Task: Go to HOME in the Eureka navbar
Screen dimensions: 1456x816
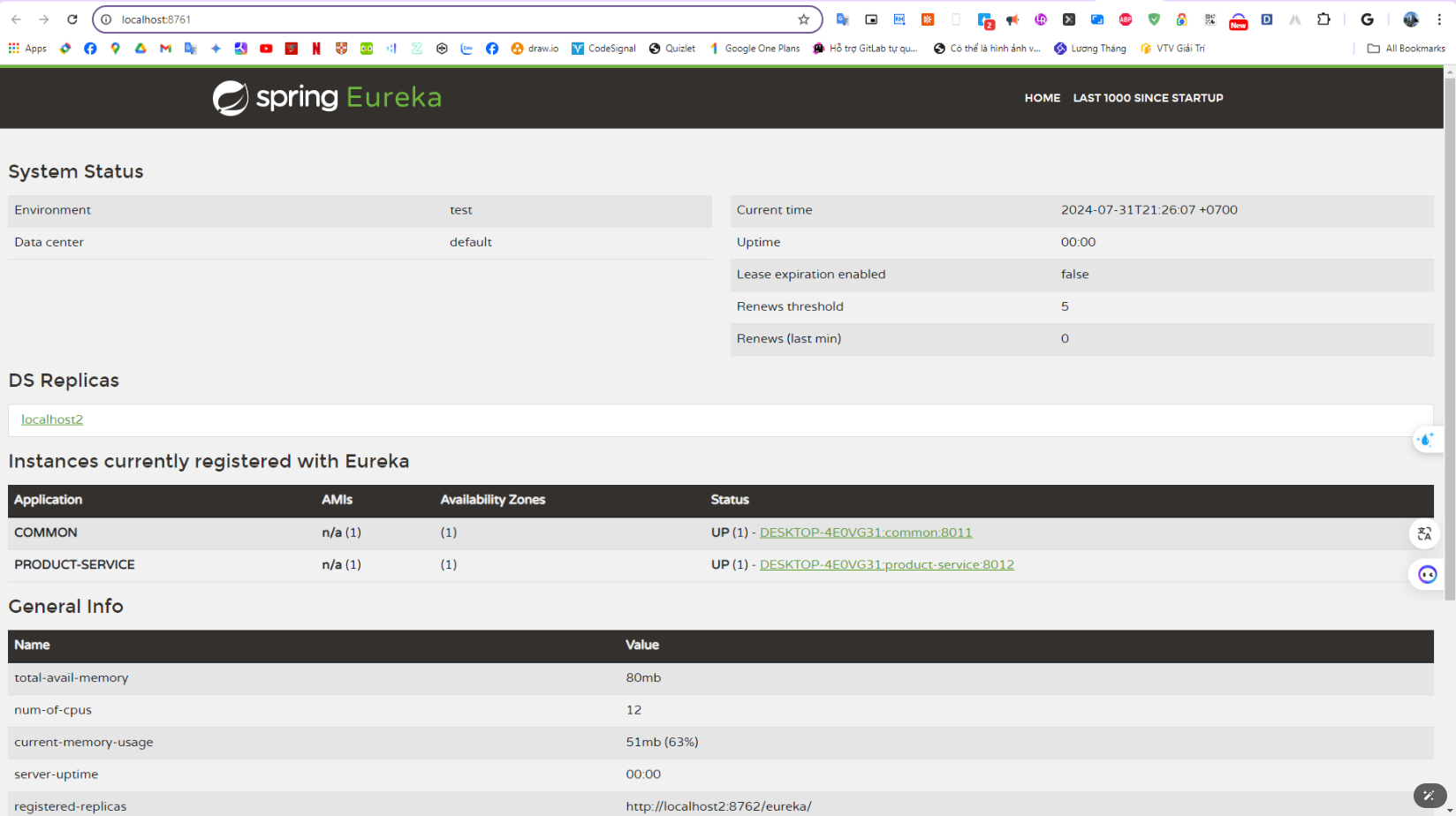Action: tap(1043, 98)
